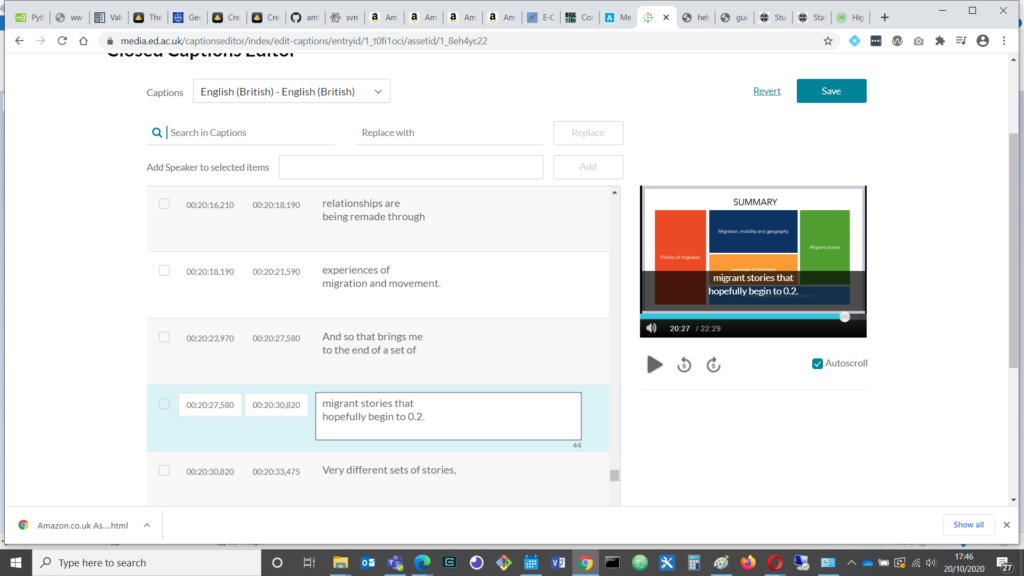The image size is (1024, 576).
Task: Click the profile avatar icon in Chrome toolbar
Action: coord(981,42)
